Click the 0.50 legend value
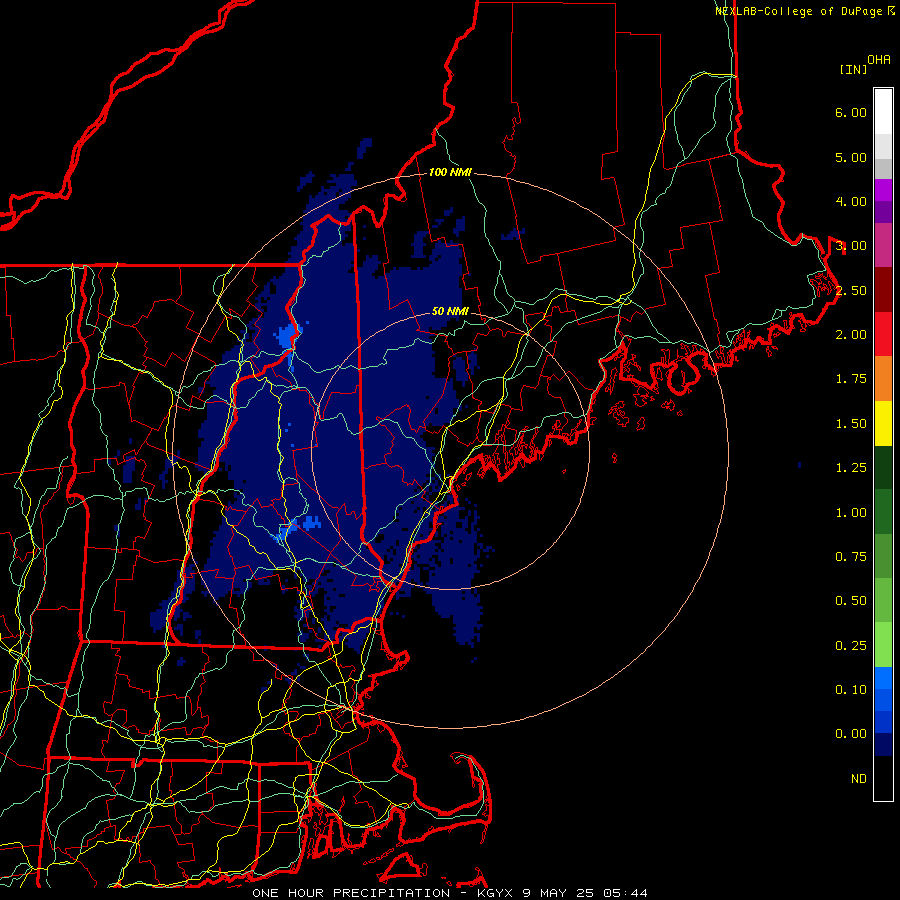 851,601
